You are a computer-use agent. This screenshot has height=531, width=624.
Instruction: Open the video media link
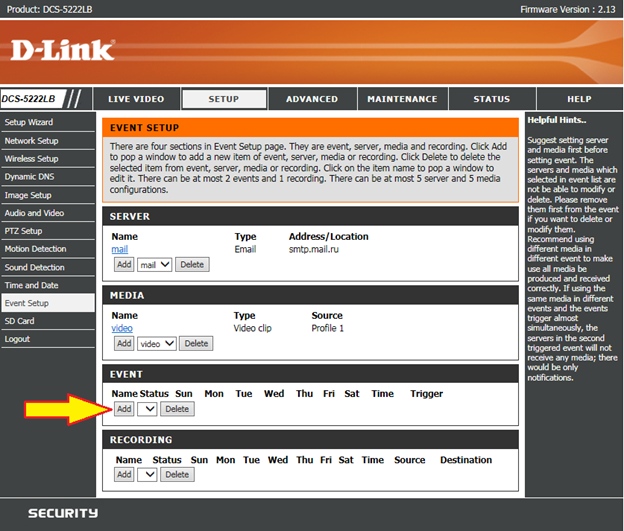pyautogui.click(x=122, y=328)
